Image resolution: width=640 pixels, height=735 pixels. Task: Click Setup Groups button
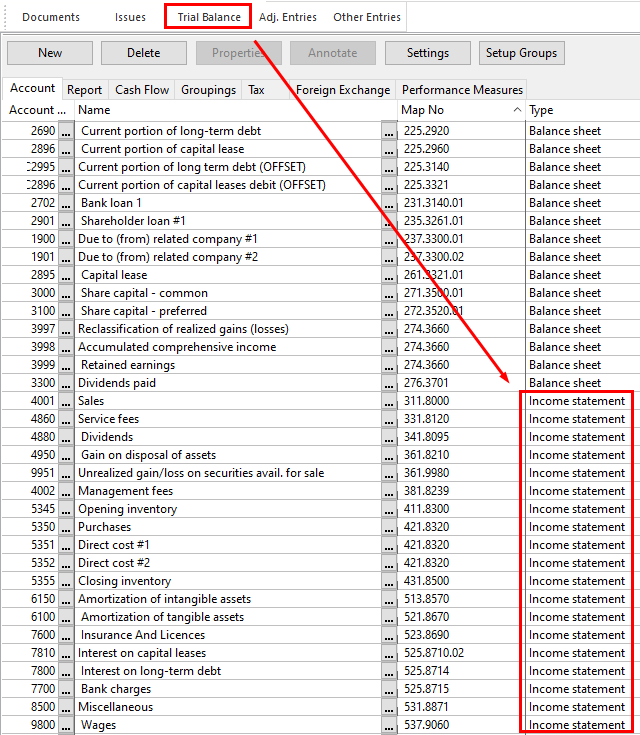[x=521, y=53]
